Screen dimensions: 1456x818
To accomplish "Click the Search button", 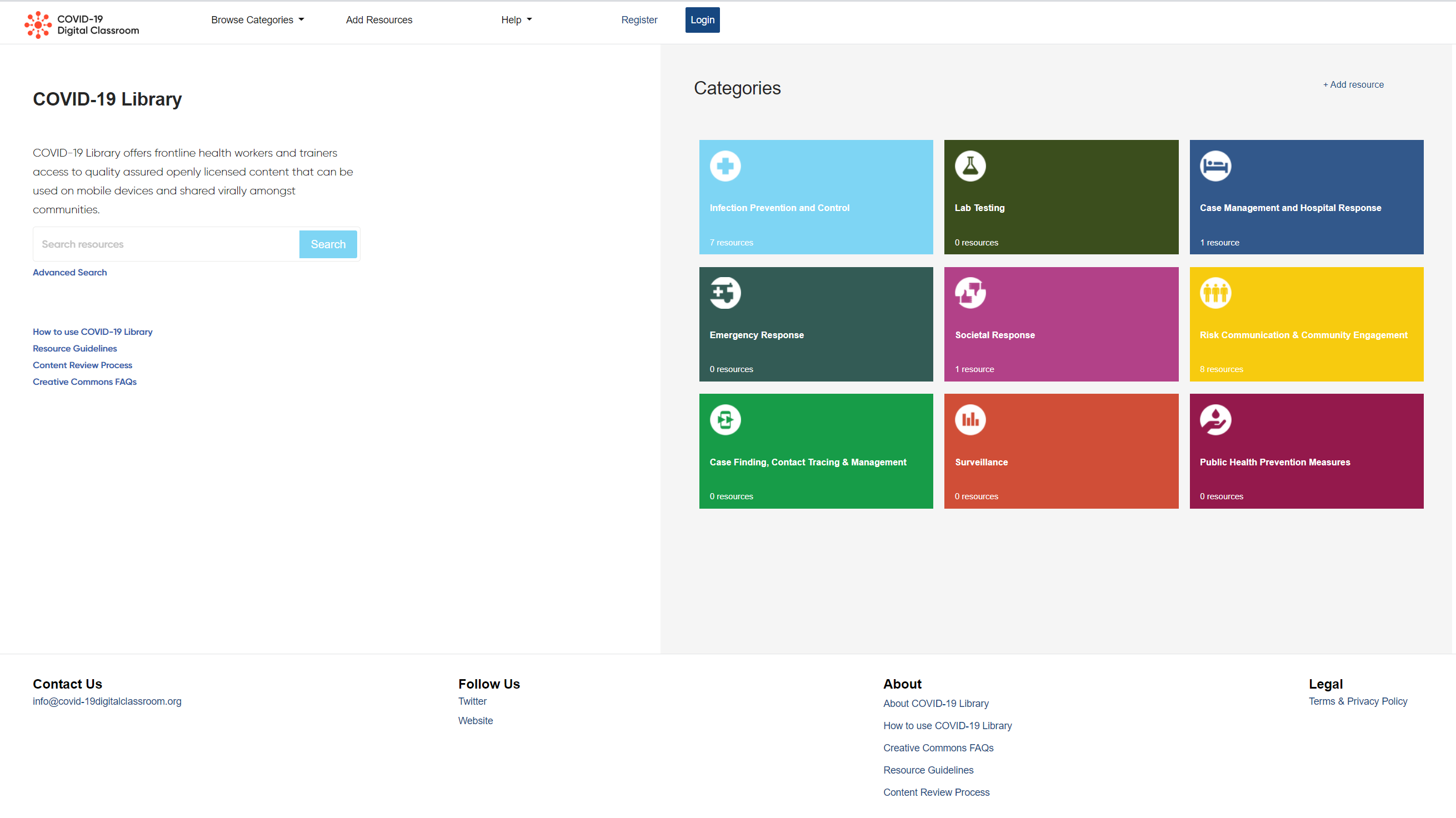I will coord(328,244).
